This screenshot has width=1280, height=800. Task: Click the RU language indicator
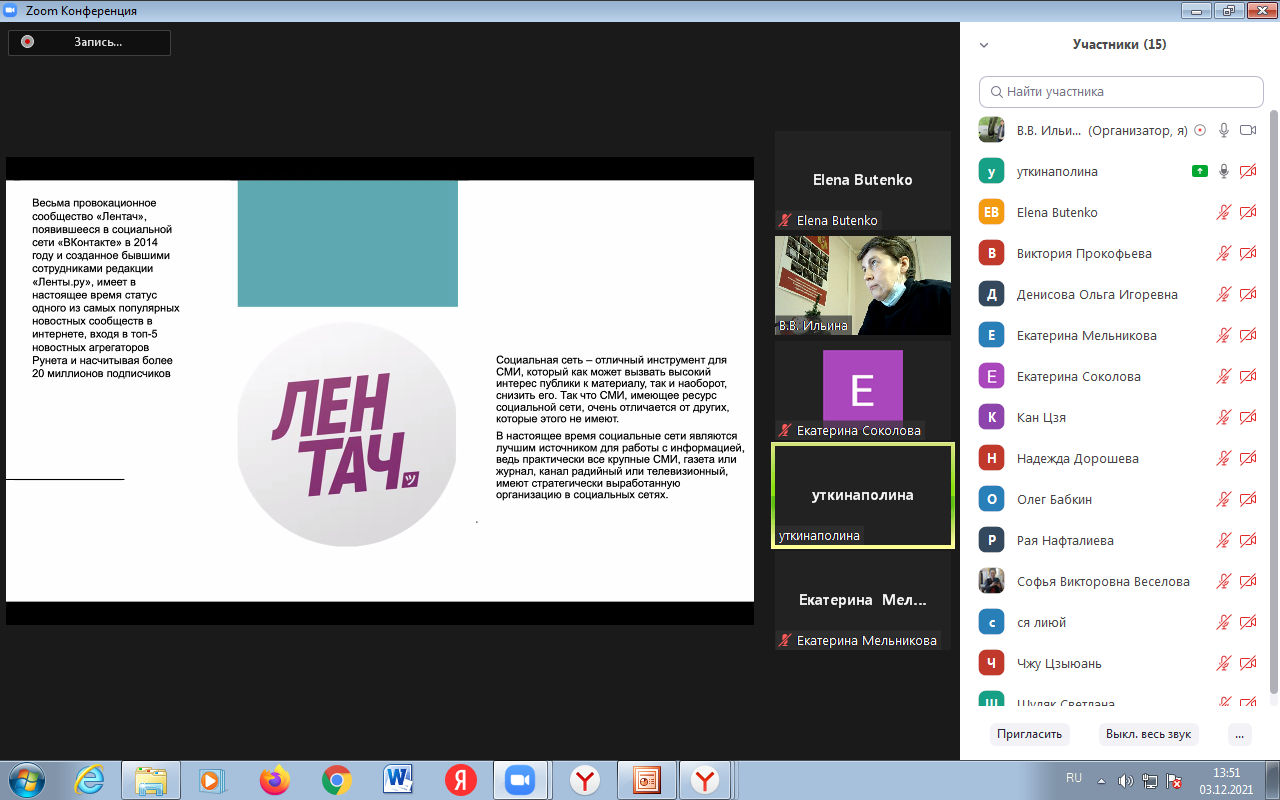click(1074, 778)
